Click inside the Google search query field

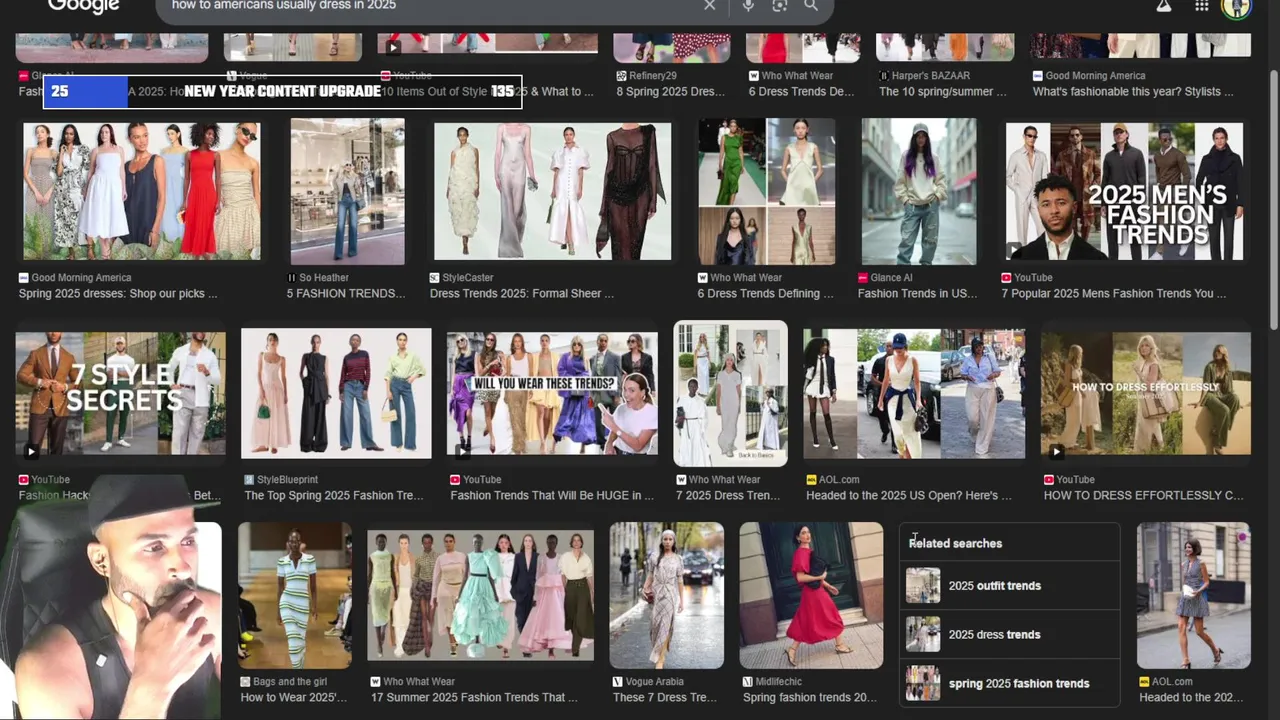pos(430,6)
